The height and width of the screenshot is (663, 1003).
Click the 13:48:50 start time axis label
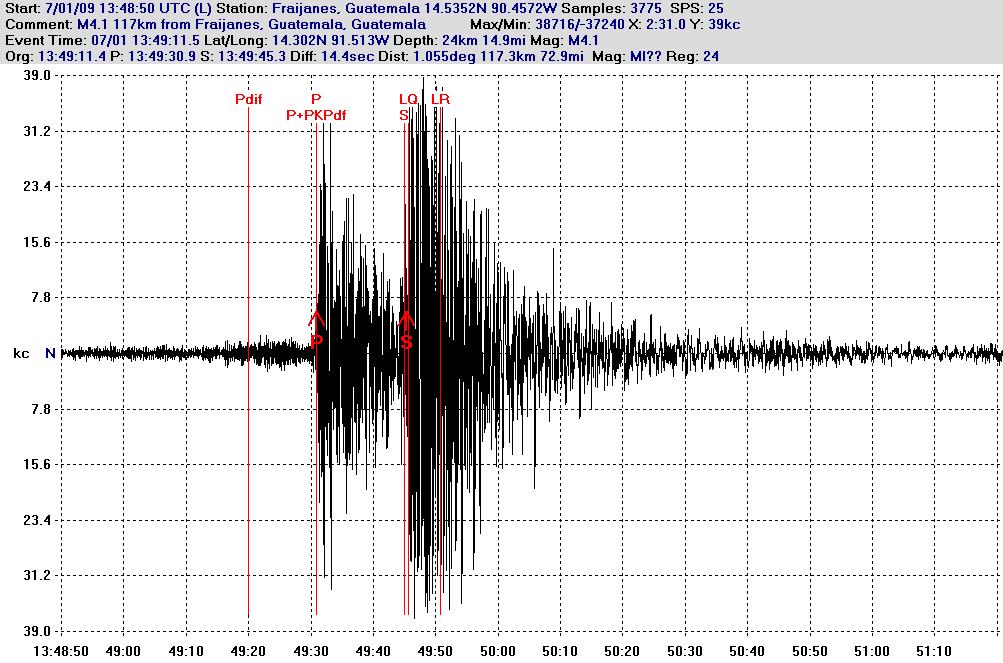click(61, 650)
